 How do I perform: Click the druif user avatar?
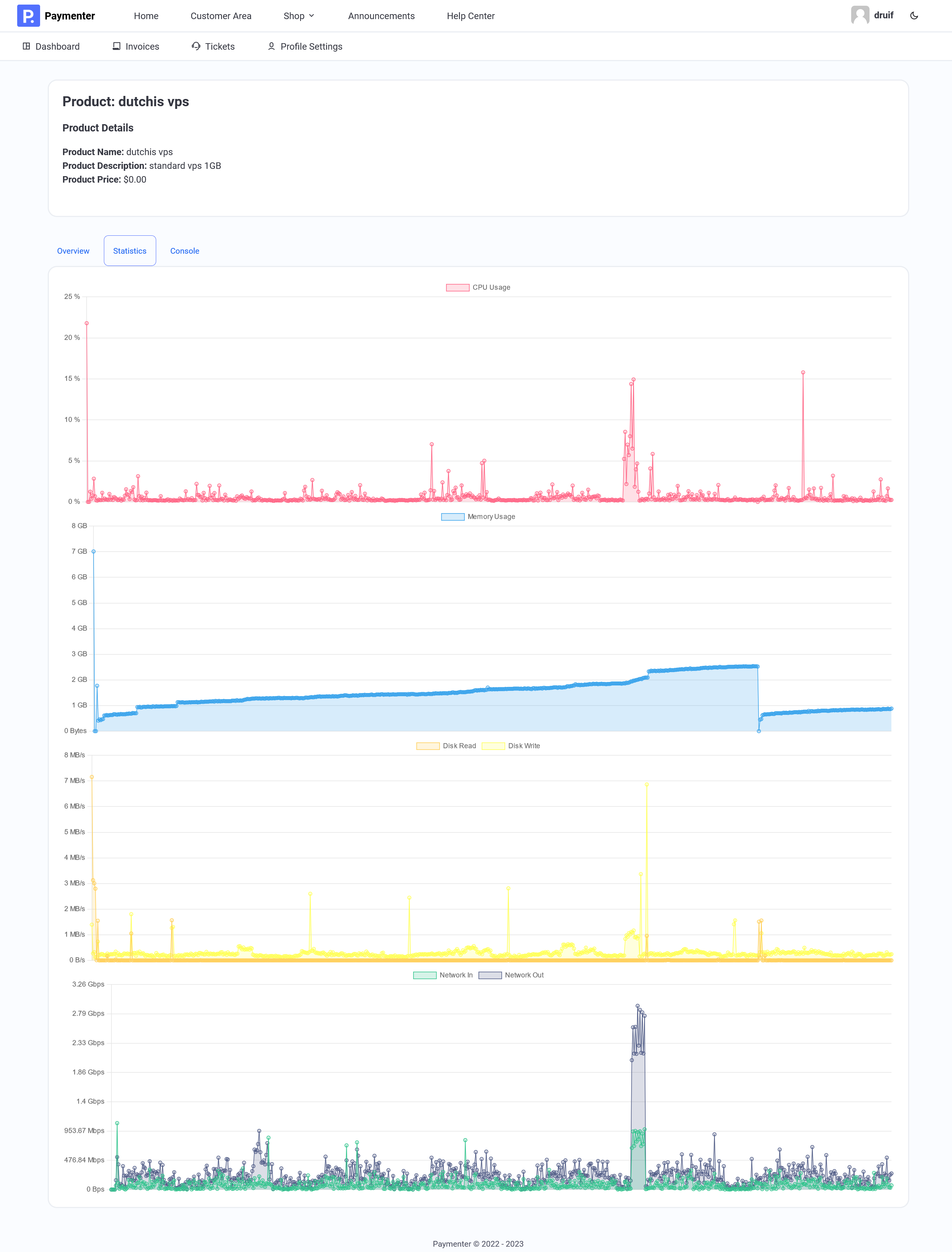[860, 15]
